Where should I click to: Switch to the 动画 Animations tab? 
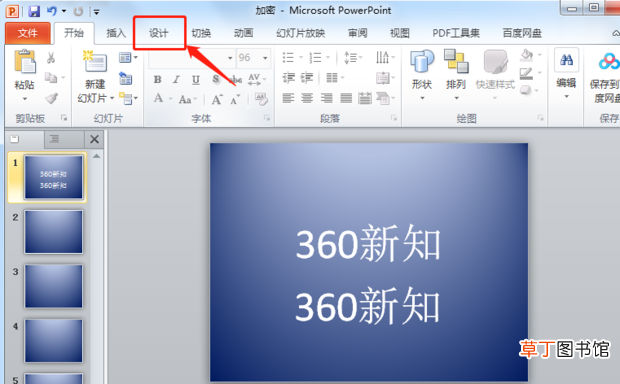click(243, 33)
